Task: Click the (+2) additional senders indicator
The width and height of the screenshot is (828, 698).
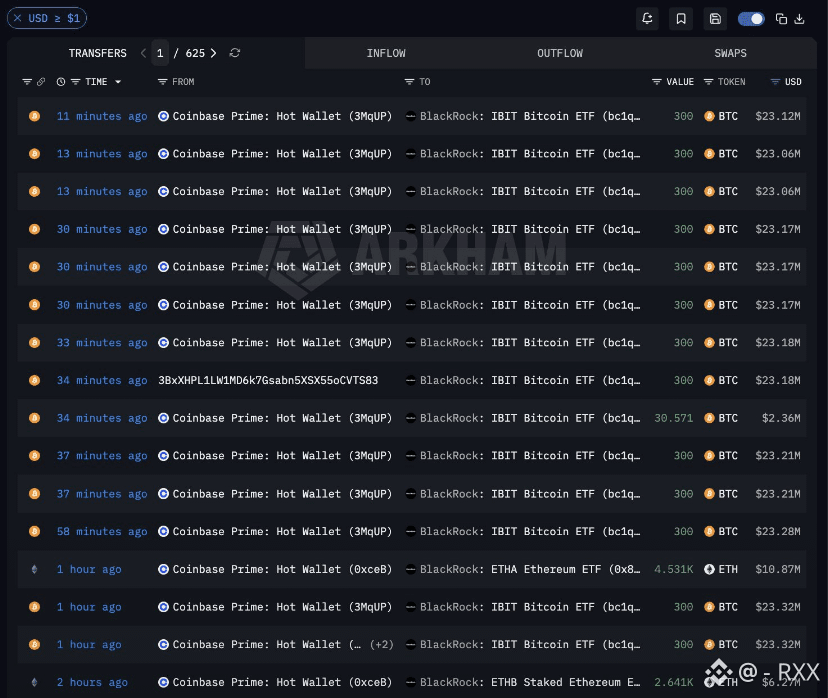Action: click(382, 645)
